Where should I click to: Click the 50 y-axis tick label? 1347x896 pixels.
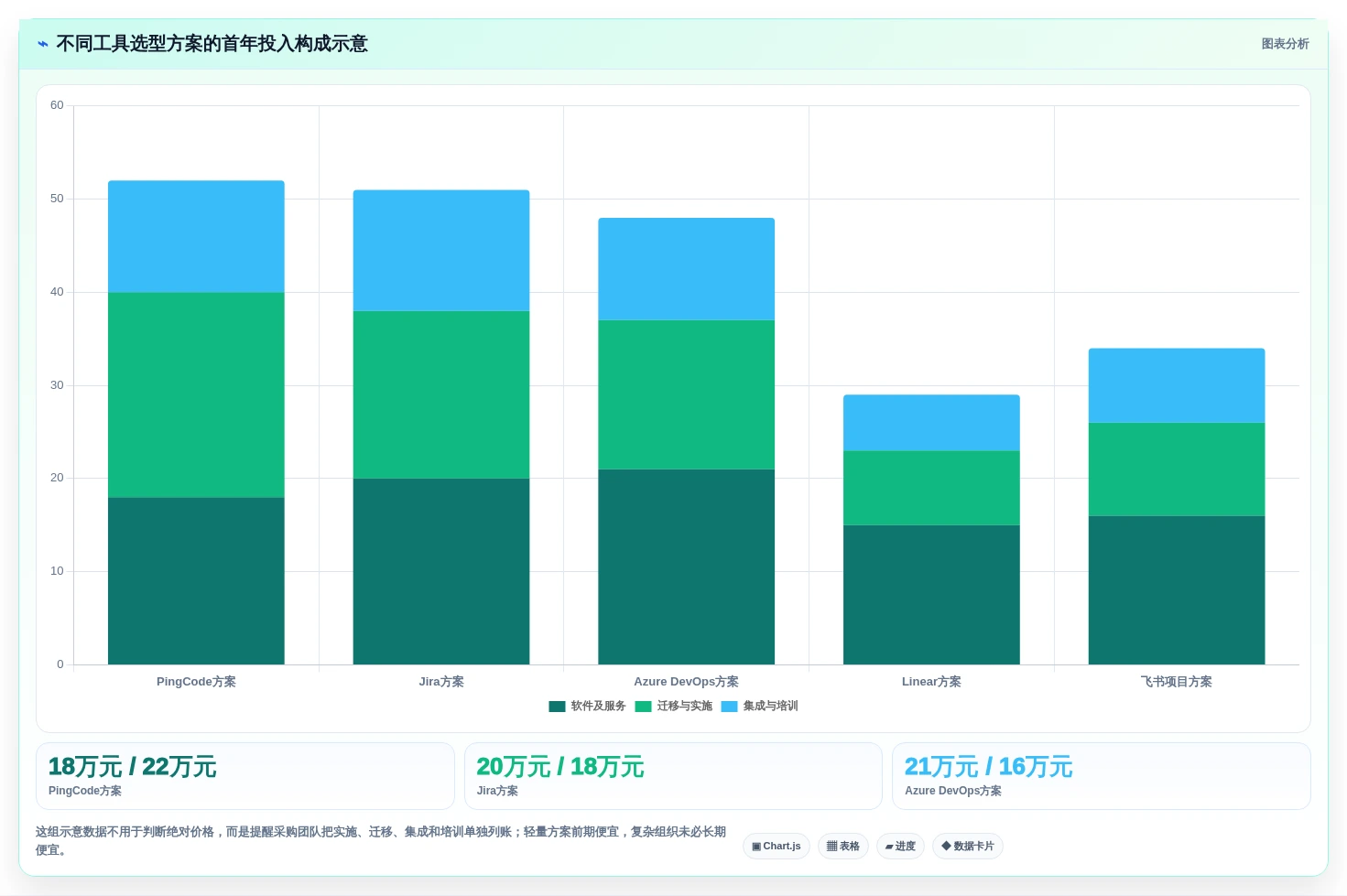[57, 199]
